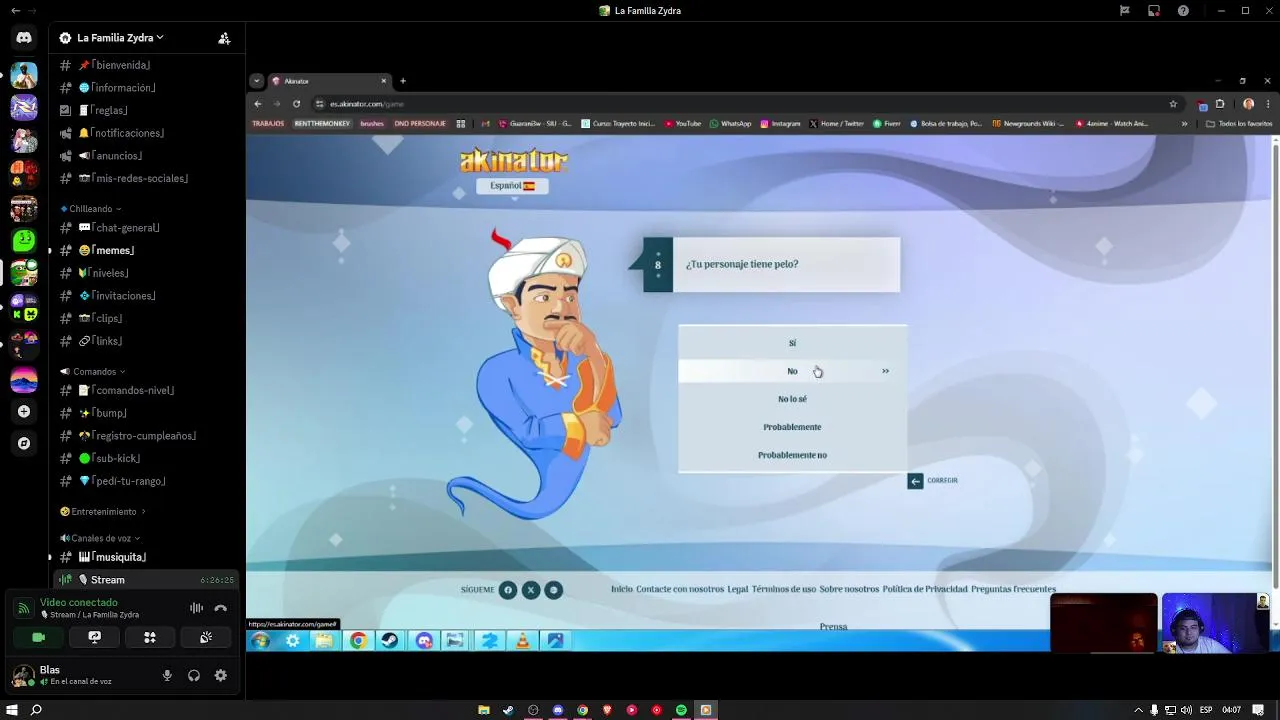Image resolution: width=1280 pixels, height=720 pixels.
Task: Answer Sí to Akinator question
Action: 792,343
